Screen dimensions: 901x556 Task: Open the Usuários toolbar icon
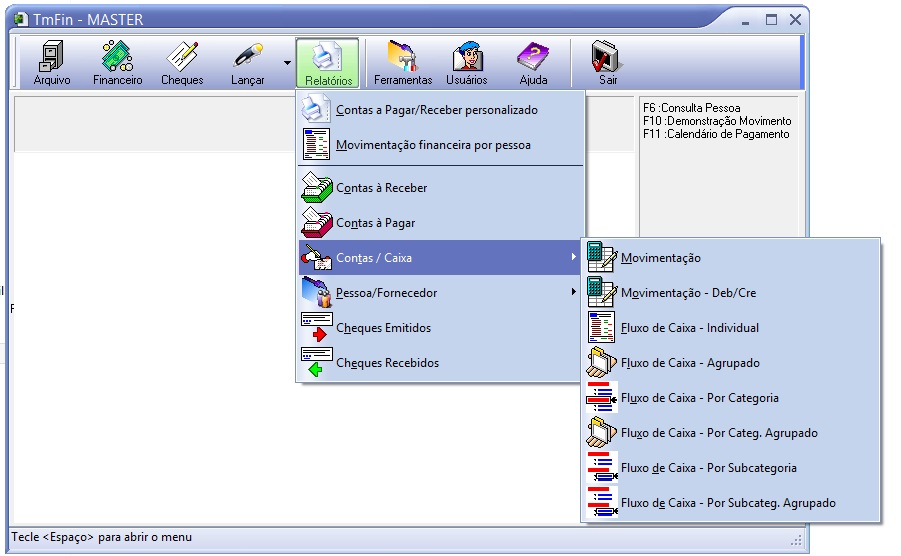pyautogui.click(x=466, y=63)
